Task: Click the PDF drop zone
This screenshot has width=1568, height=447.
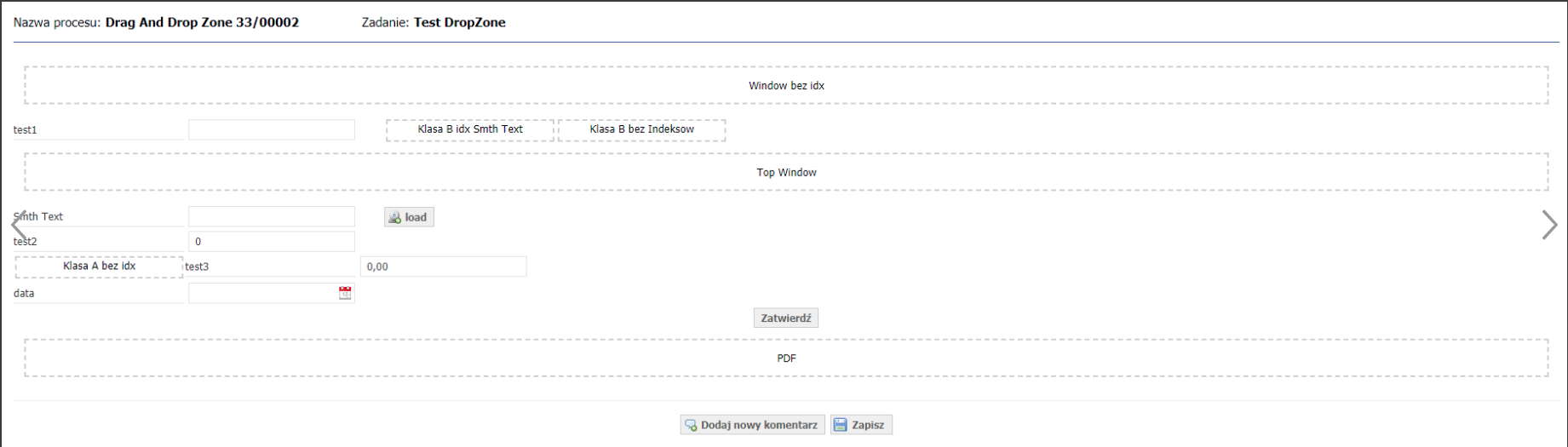Action: (786, 358)
